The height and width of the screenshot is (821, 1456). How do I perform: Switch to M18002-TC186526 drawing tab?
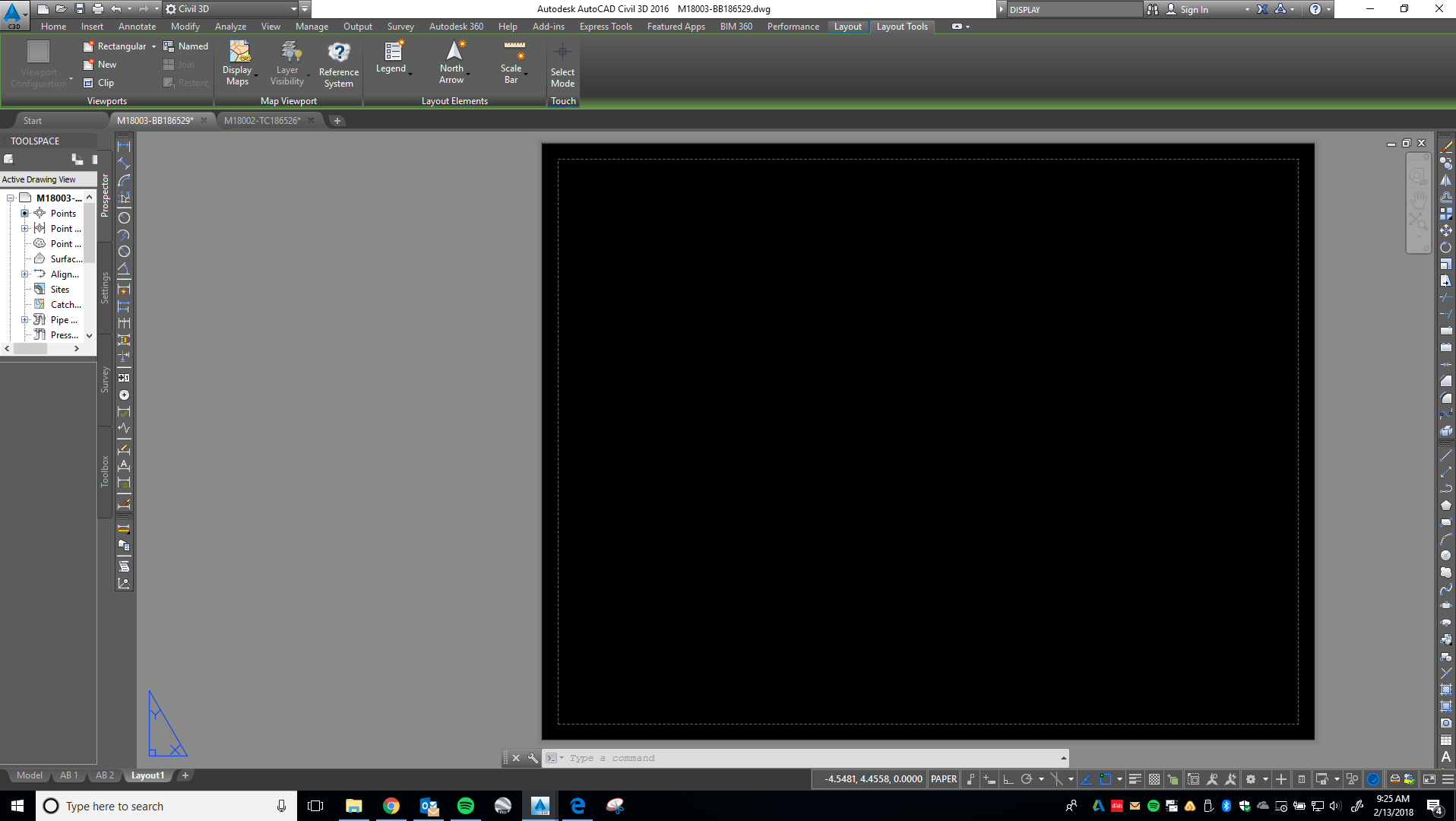262,120
